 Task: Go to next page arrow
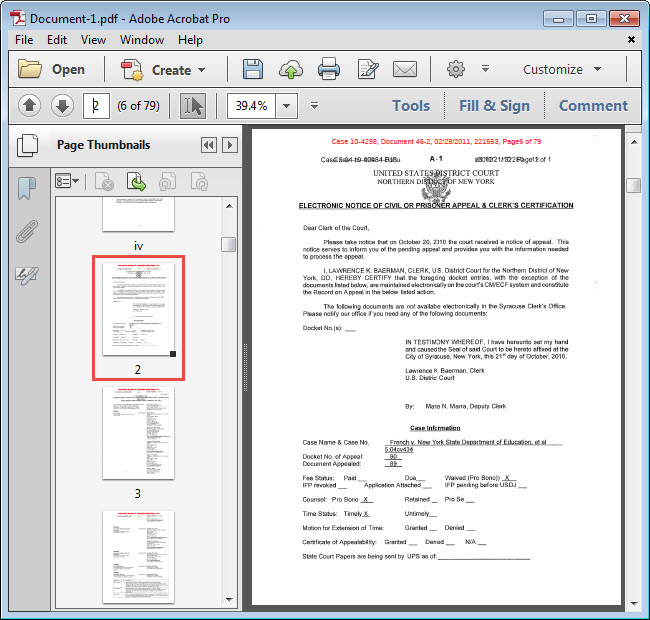tap(62, 105)
